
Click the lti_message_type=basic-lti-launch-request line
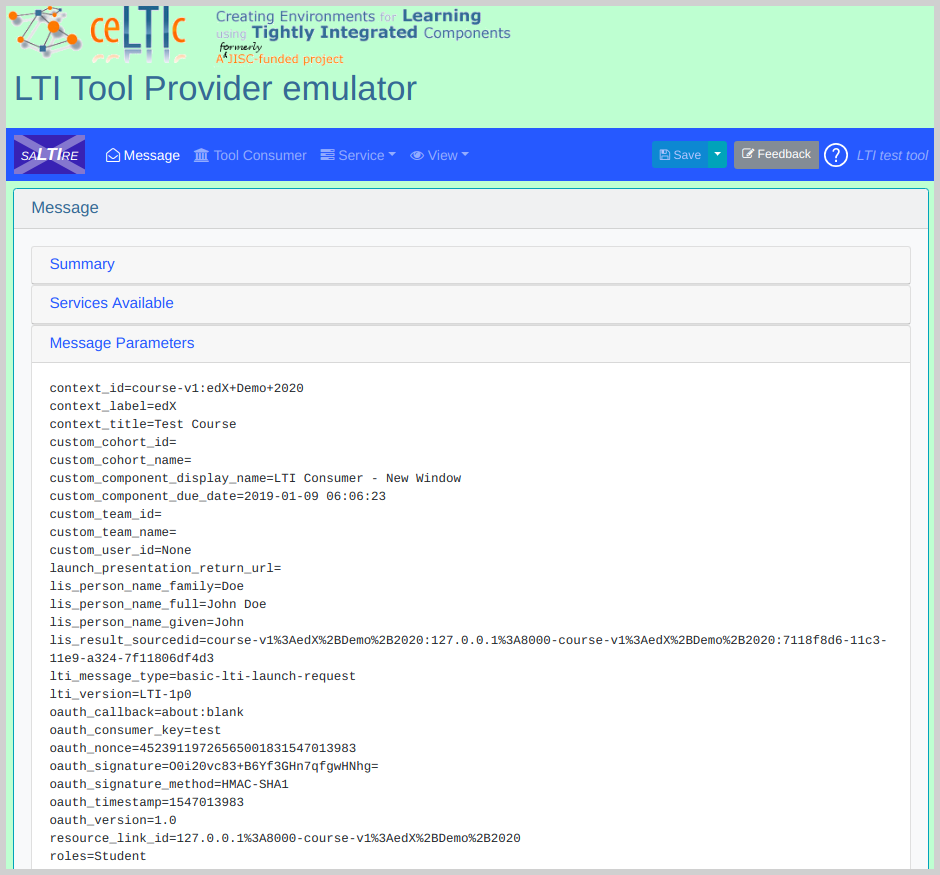pyautogui.click(x=203, y=676)
